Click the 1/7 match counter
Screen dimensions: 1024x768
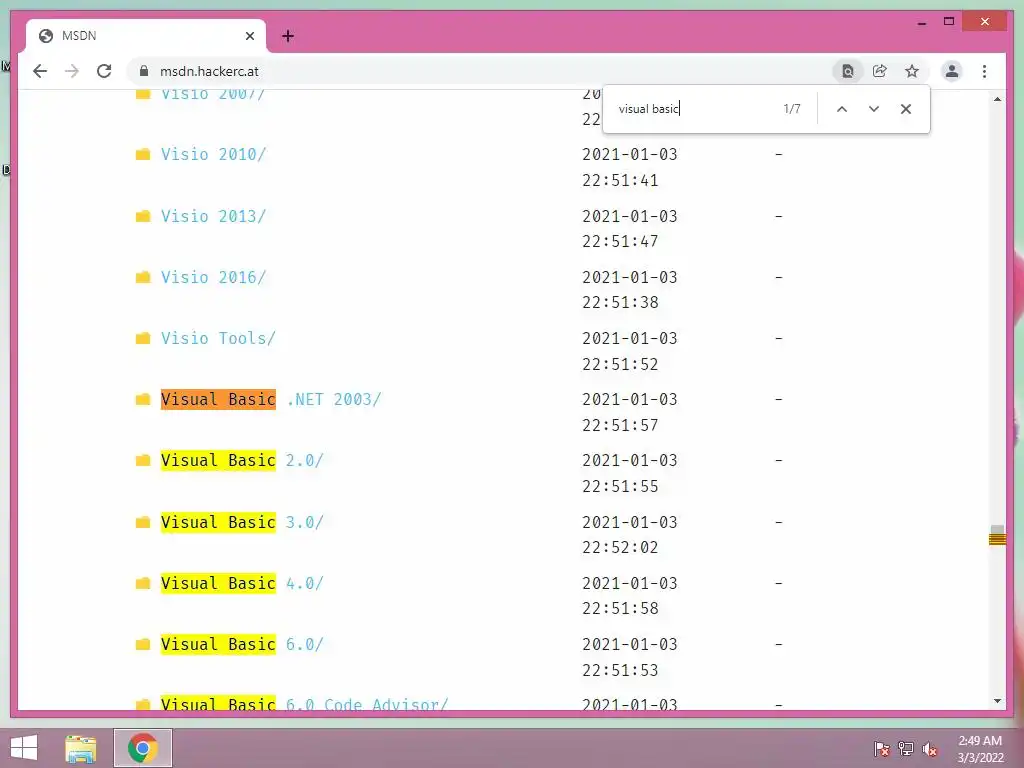(x=792, y=109)
